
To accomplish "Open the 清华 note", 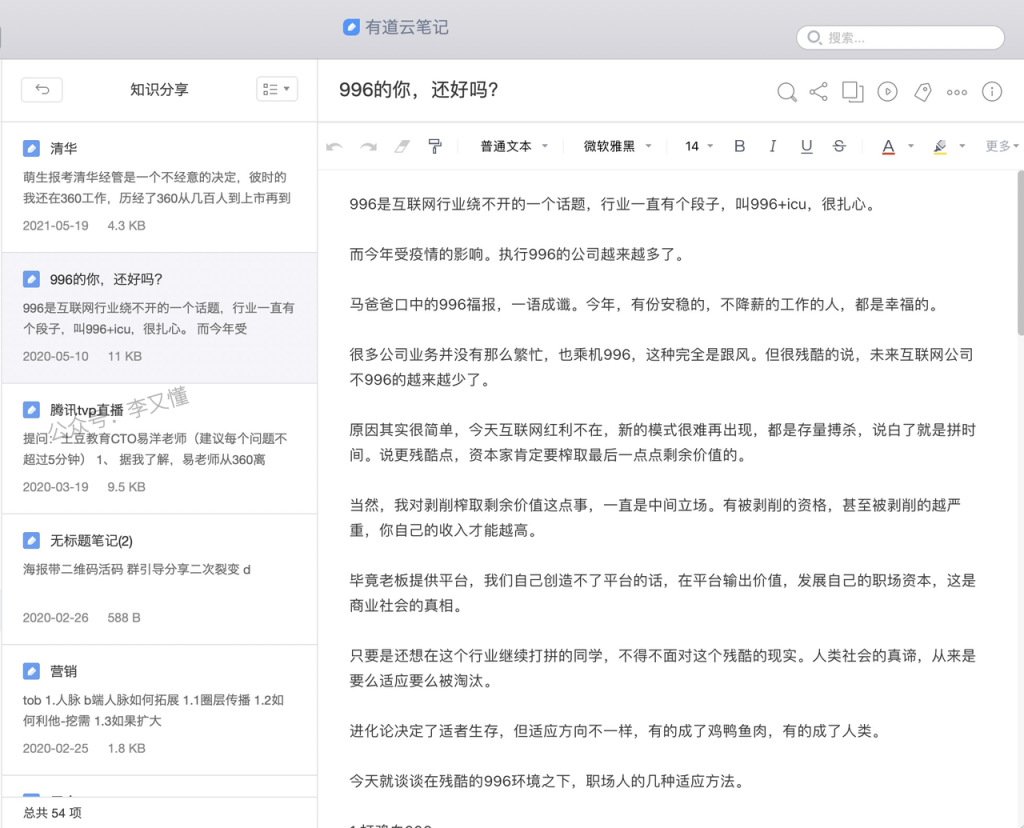I will [159, 187].
